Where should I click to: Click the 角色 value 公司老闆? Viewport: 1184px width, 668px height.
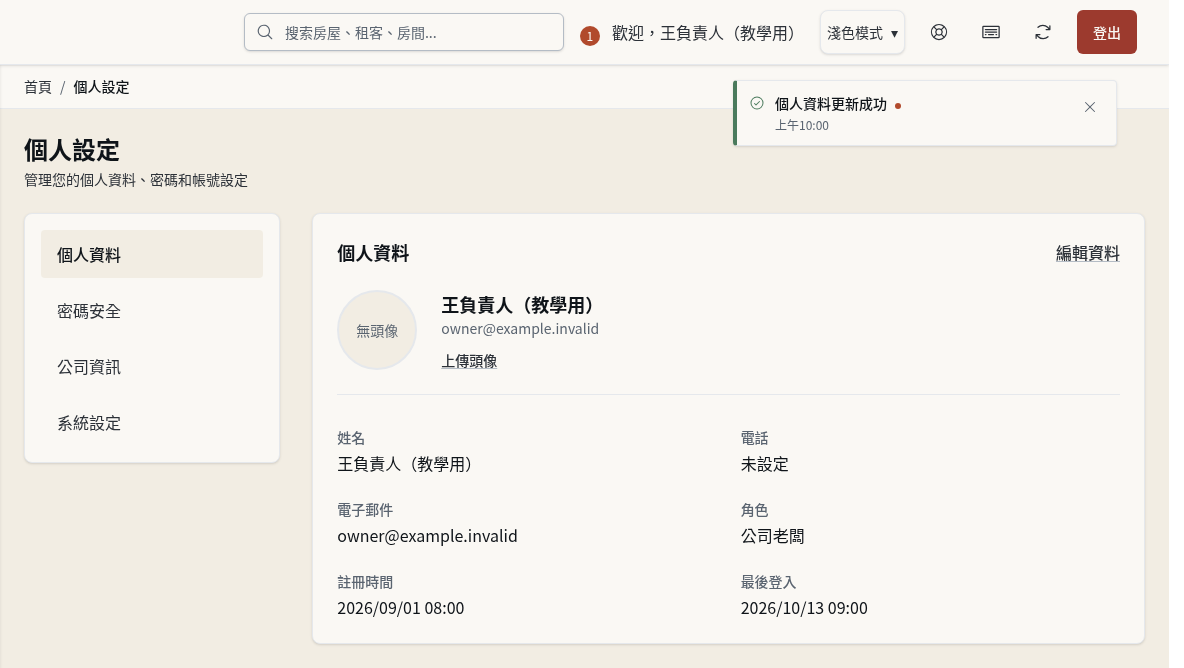pos(772,536)
